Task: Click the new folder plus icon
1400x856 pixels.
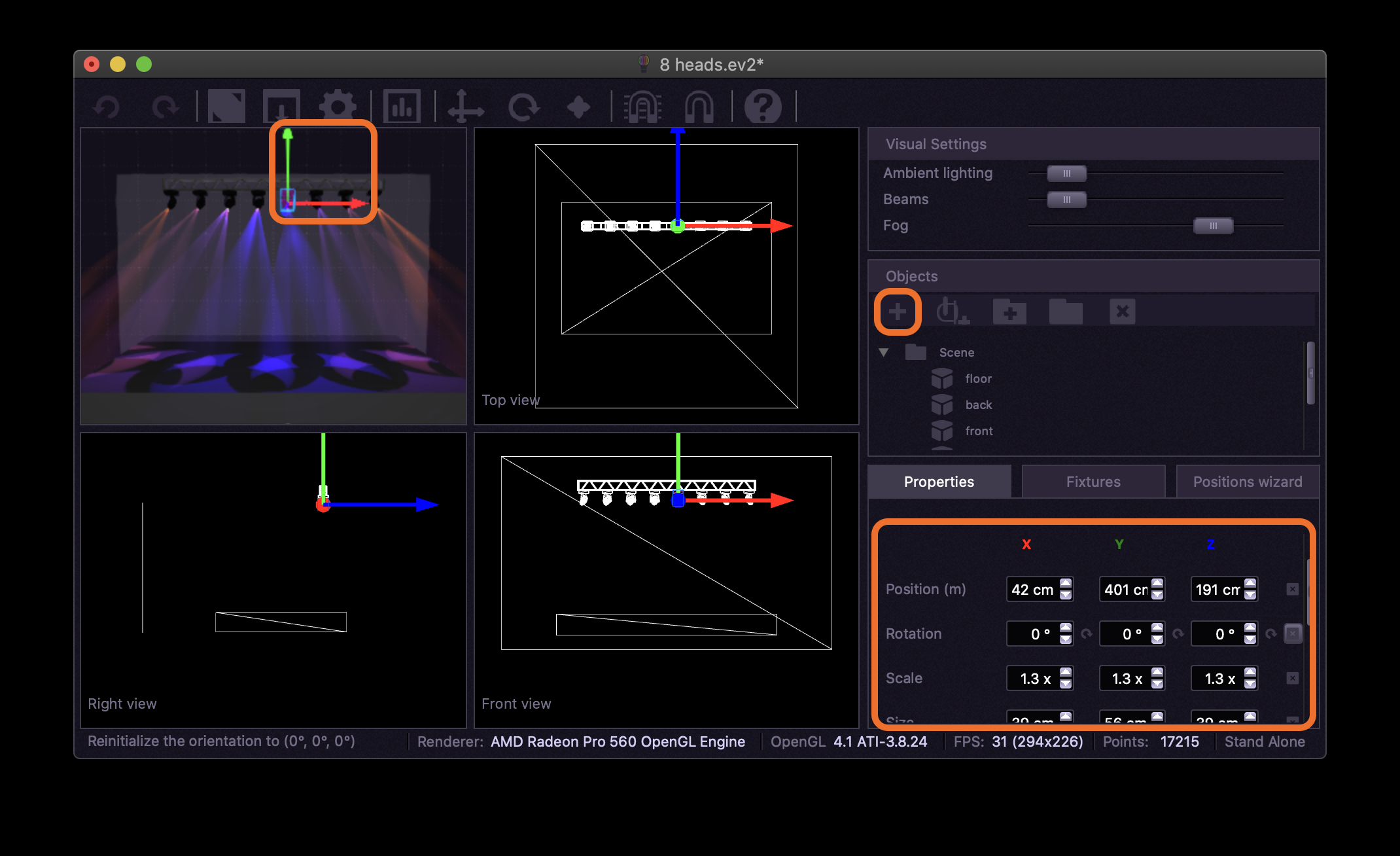Action: click(x=1009, y=312)
